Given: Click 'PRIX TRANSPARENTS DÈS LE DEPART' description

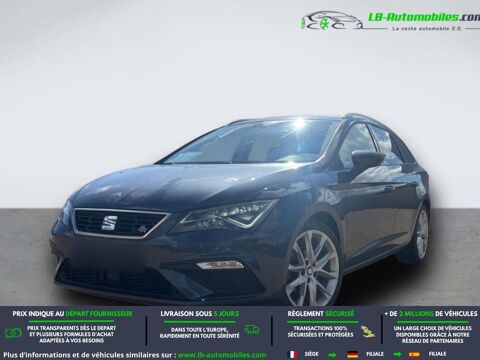Looking at the screenshot, I should point(71,334).
